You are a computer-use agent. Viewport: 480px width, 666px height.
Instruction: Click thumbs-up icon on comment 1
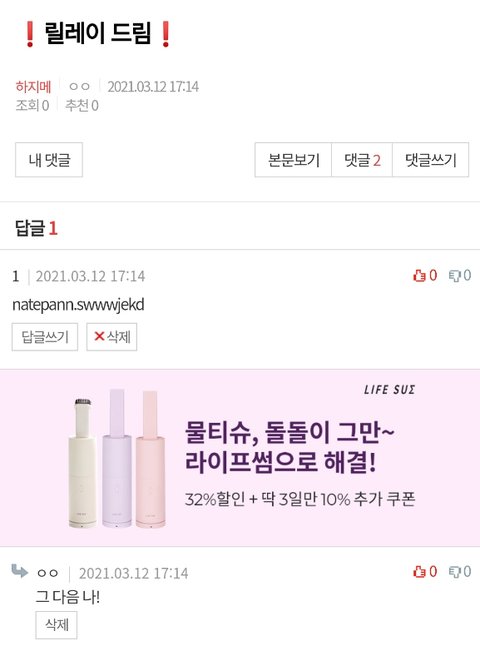pos(419,276)
